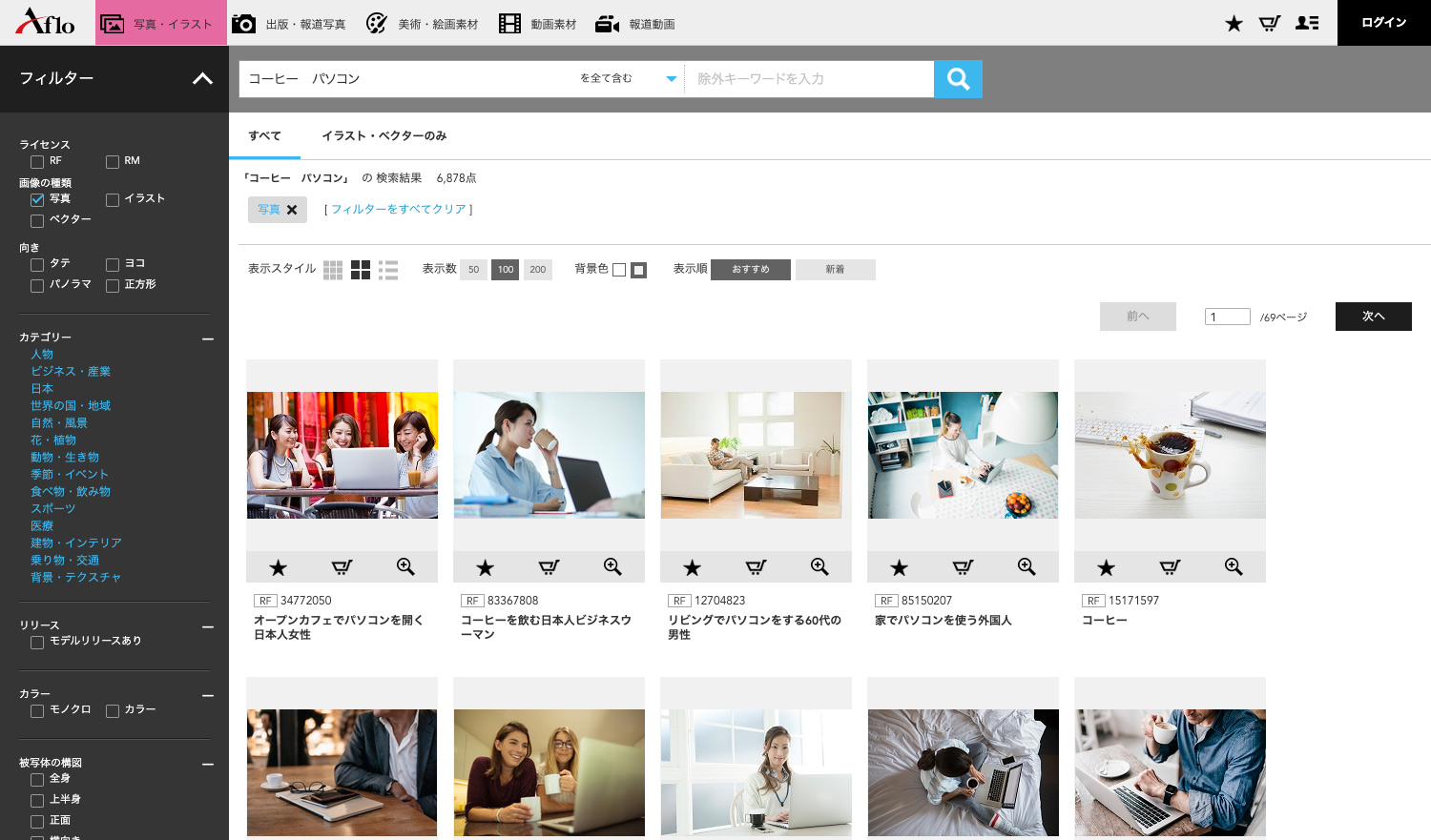Add image 85150207 to cart
Image resolution: width=1431 pixels, height=840 pixels.
tap(963, 567)
